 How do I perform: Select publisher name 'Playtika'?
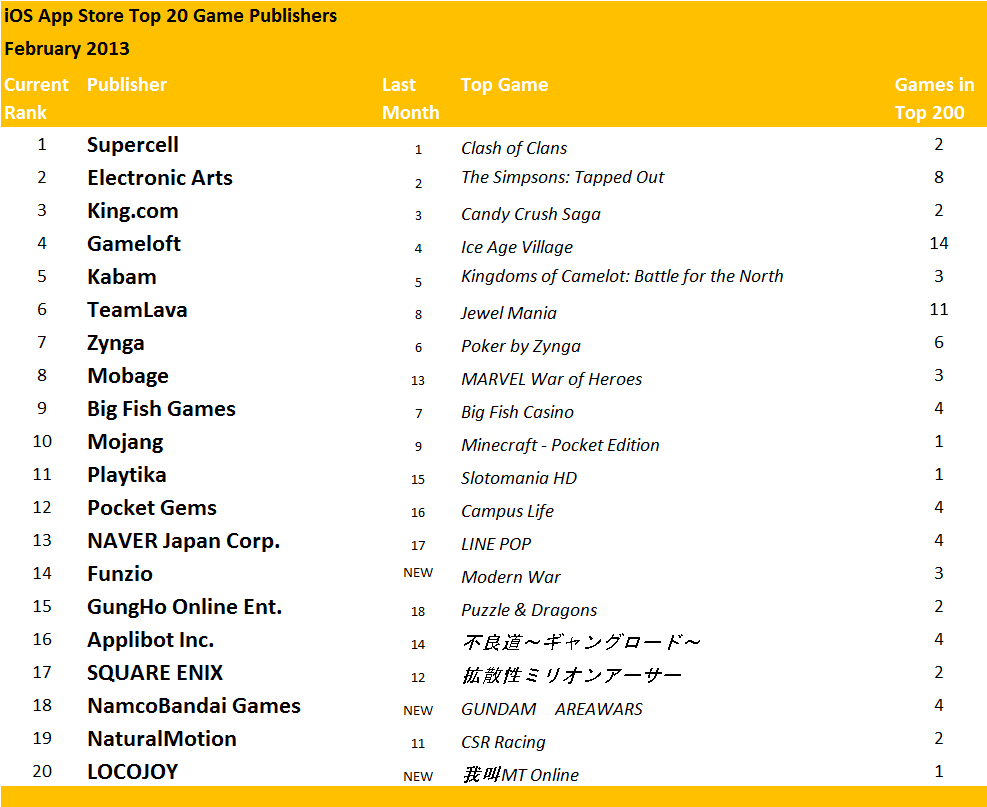pyautogui.click(x=127, y=475)
